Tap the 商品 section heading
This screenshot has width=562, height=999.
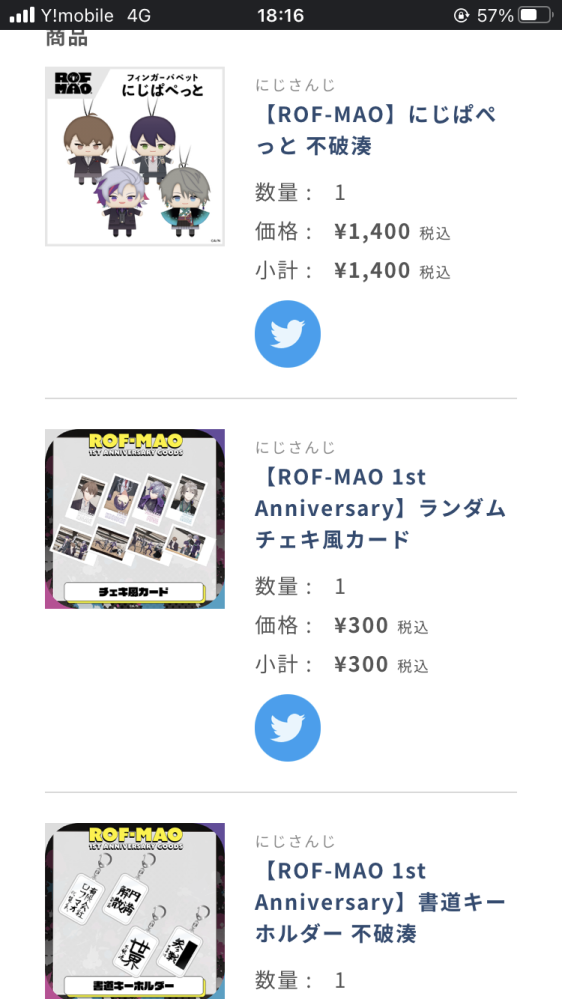tap(66, 38)
